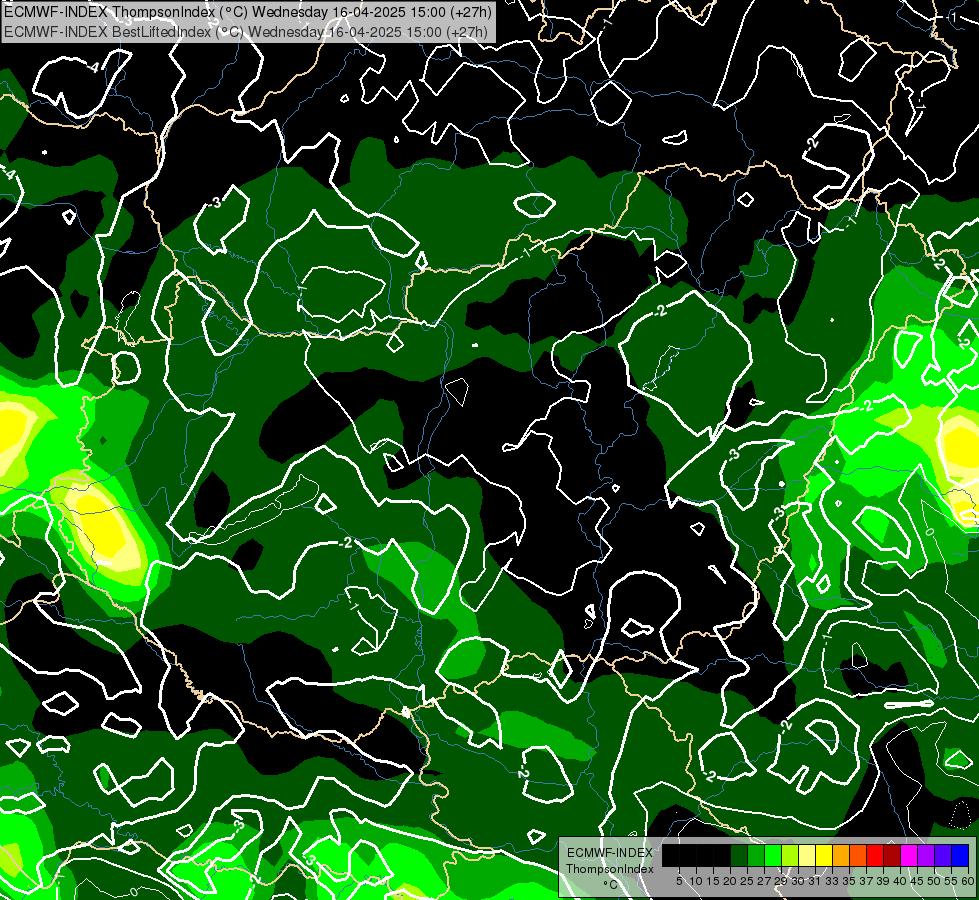The image size is (979, 900).
Task: Click the legend tick value '20'
Action: [x=730, y=881]
